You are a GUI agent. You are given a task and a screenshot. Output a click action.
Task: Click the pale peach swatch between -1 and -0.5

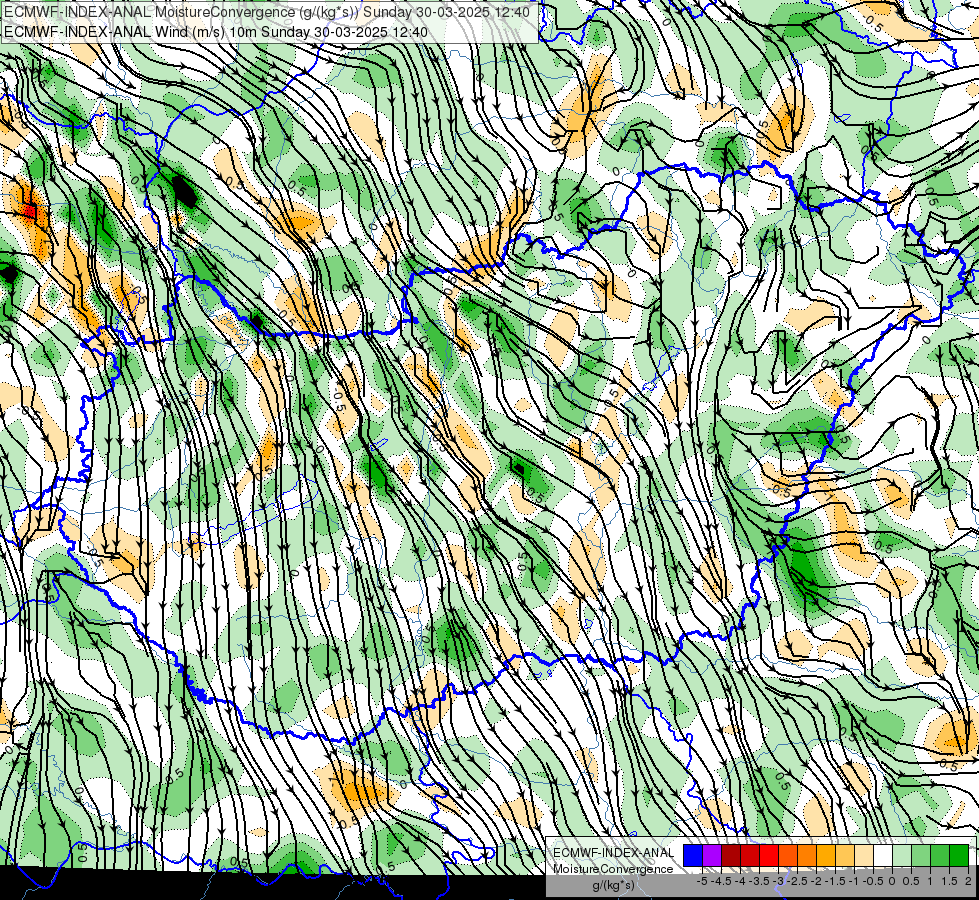864,855
